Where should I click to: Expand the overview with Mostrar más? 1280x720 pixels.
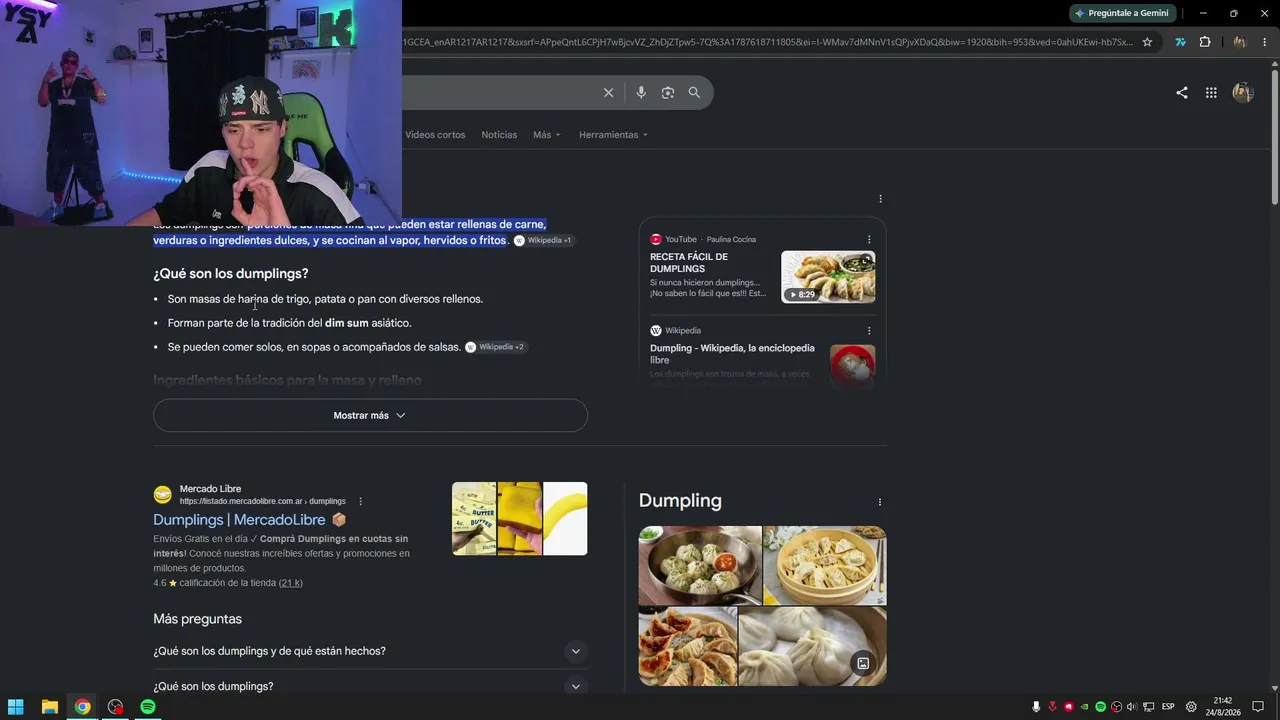coord(370,416)
